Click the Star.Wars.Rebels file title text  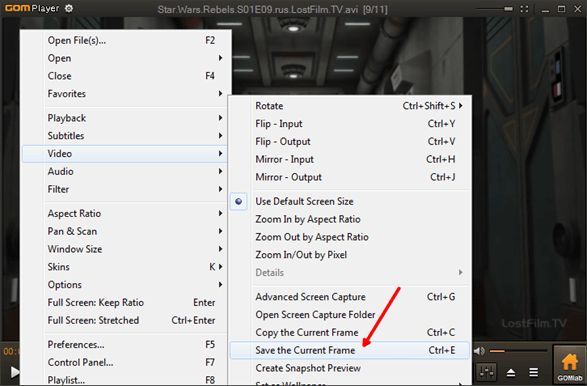tap(273, 9)
